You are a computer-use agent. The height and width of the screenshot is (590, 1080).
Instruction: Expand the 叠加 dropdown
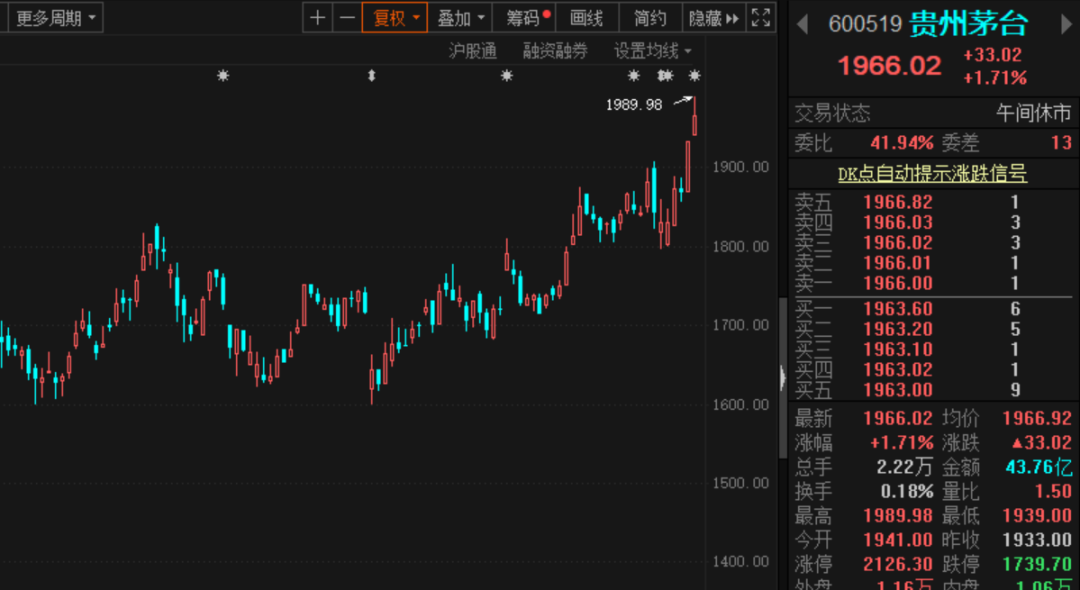tap(461, 17)
